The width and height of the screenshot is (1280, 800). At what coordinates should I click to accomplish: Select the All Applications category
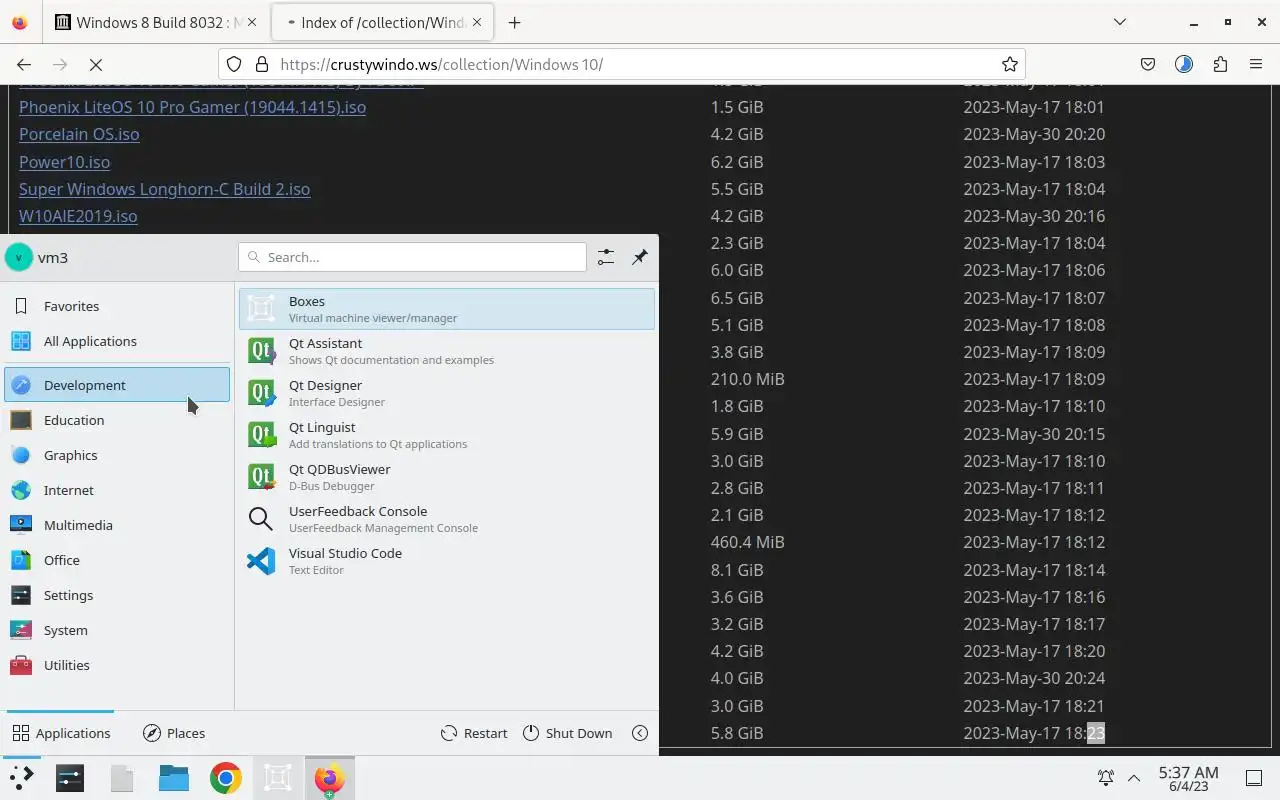pyautogui.click(x=117, y=341)
